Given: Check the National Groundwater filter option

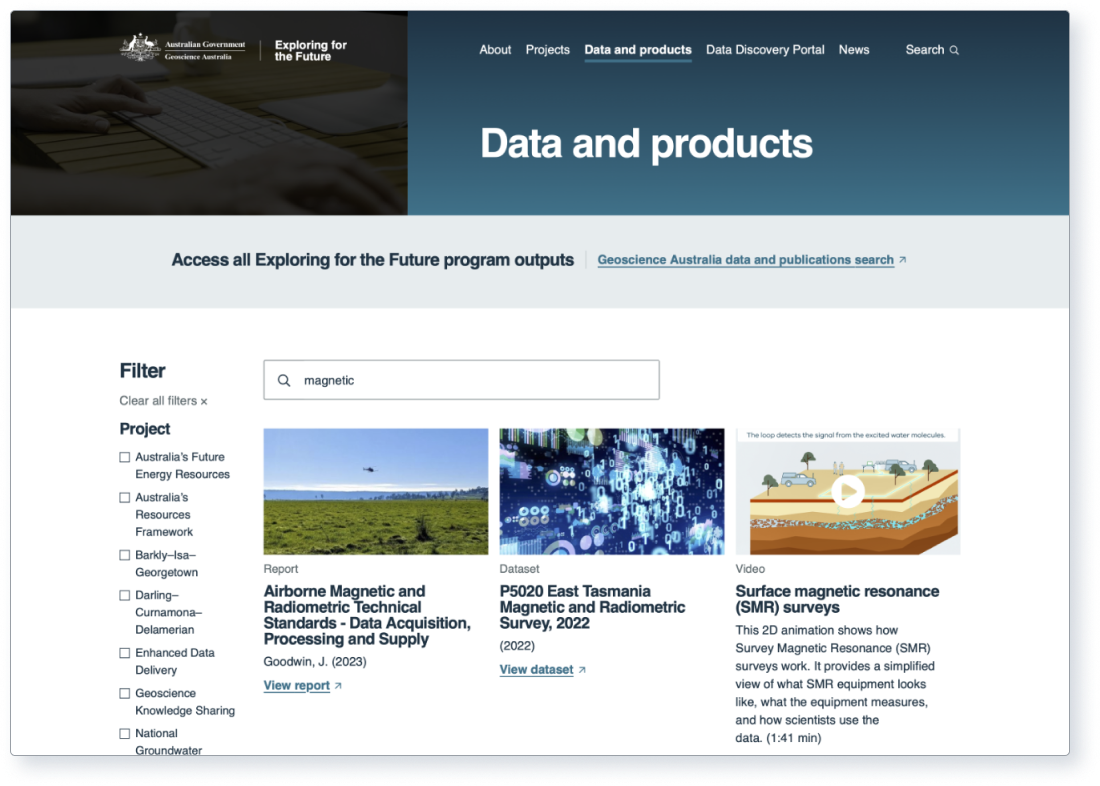Looking at the screenshot, I should tap(124, 732).
